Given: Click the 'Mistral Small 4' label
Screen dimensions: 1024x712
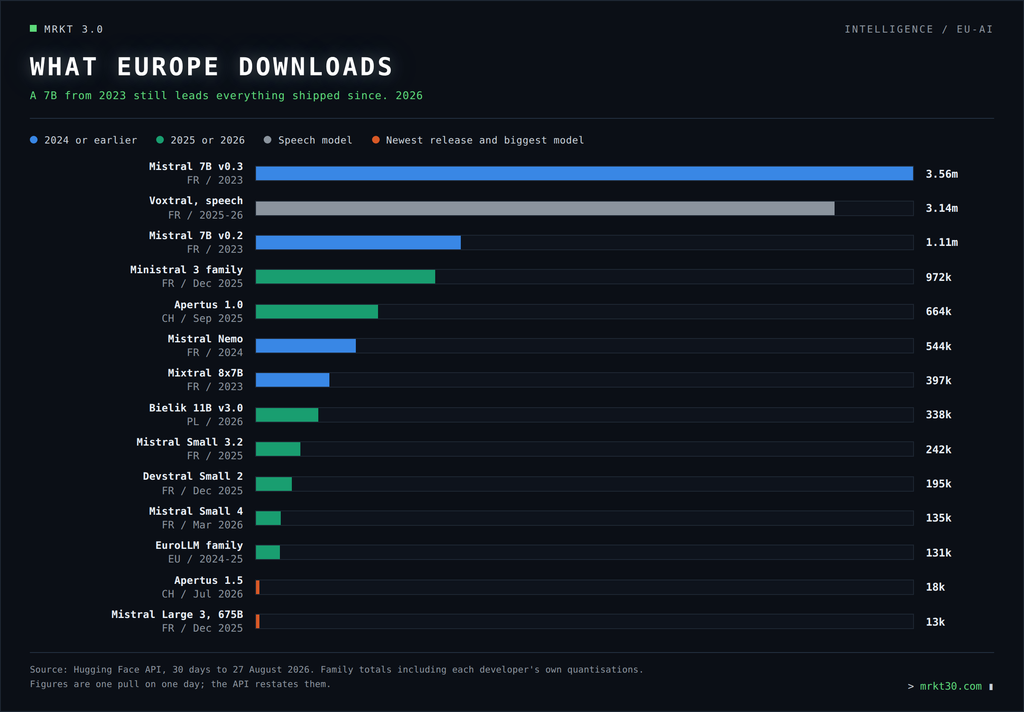Looking at the screenshot, I should point(196,511).
